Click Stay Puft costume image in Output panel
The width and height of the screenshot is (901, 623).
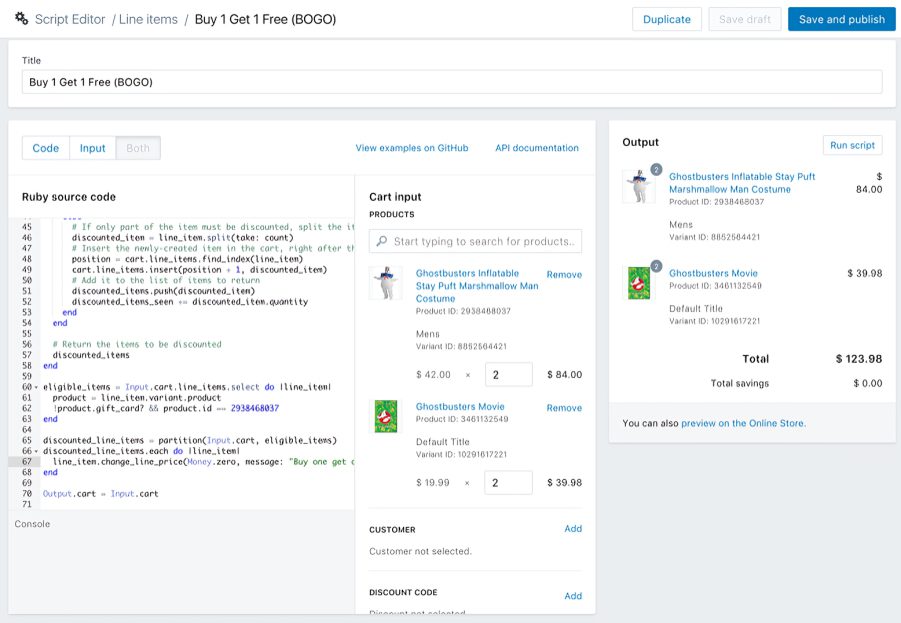point(638,185)
